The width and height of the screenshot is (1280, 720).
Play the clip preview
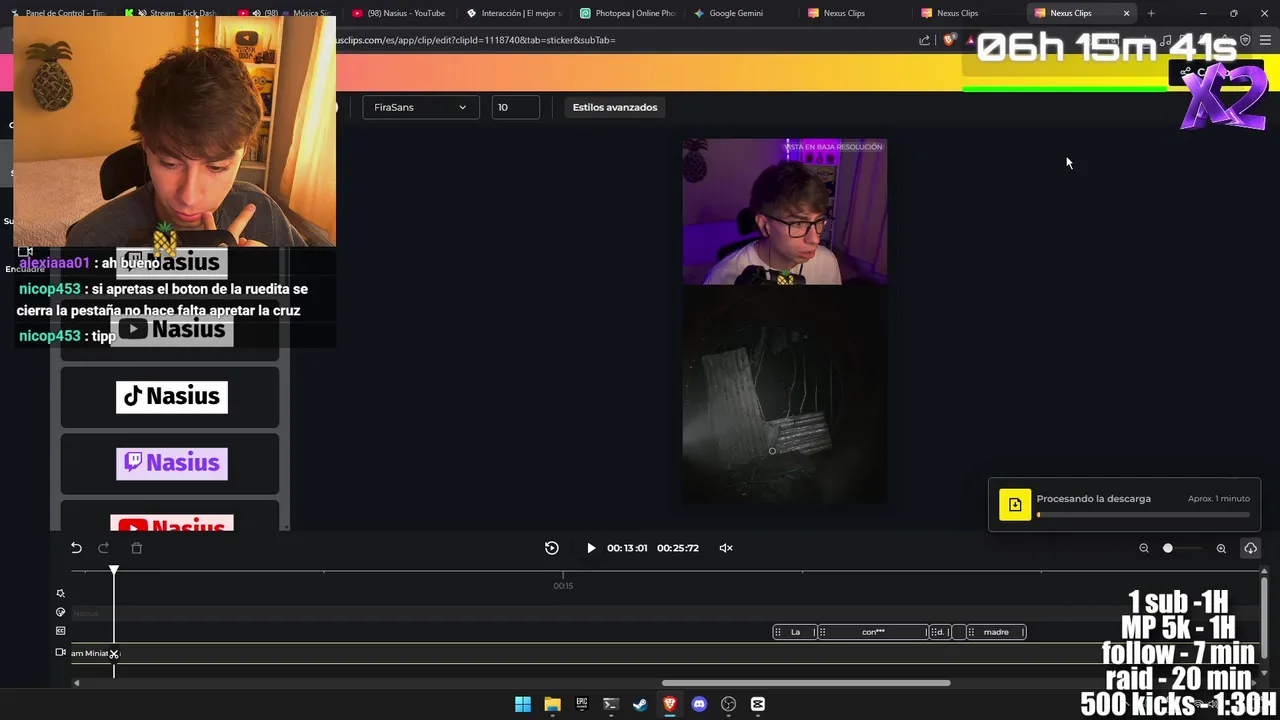click(x=591, y=548)
